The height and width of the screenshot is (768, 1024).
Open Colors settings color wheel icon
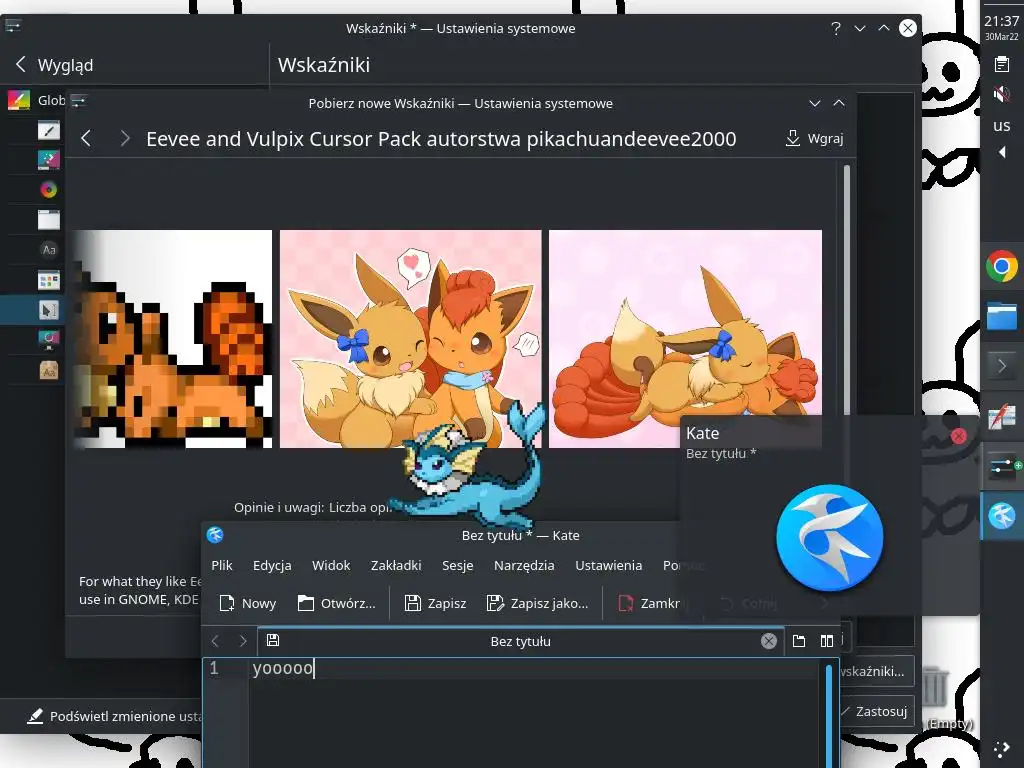click(x=49, y=189)
